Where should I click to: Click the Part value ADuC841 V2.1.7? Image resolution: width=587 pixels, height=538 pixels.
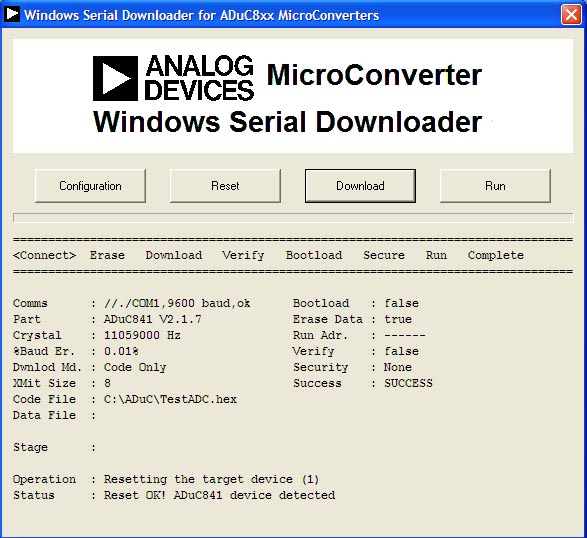coord(152,319)
